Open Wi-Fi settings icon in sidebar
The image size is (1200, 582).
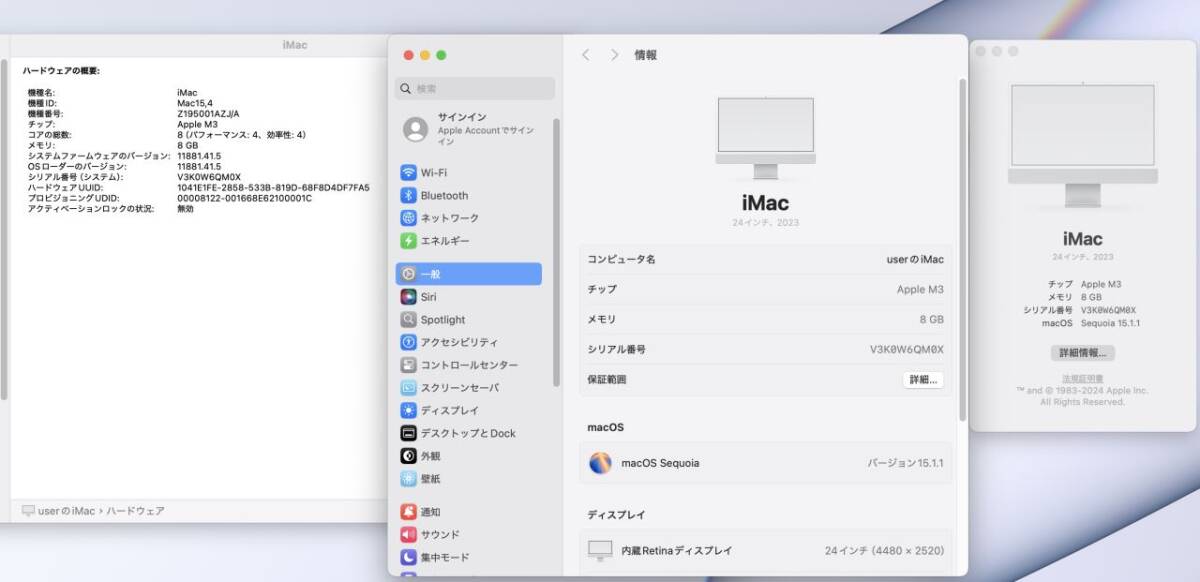(408, 172)
